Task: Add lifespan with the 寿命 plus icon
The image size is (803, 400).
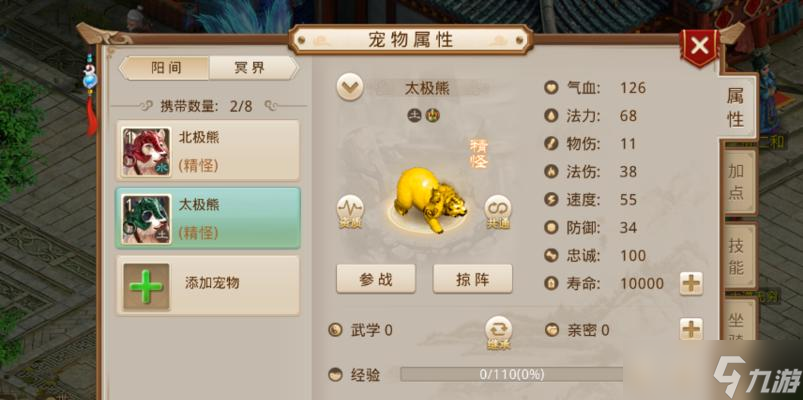Action: pos(691,284)
